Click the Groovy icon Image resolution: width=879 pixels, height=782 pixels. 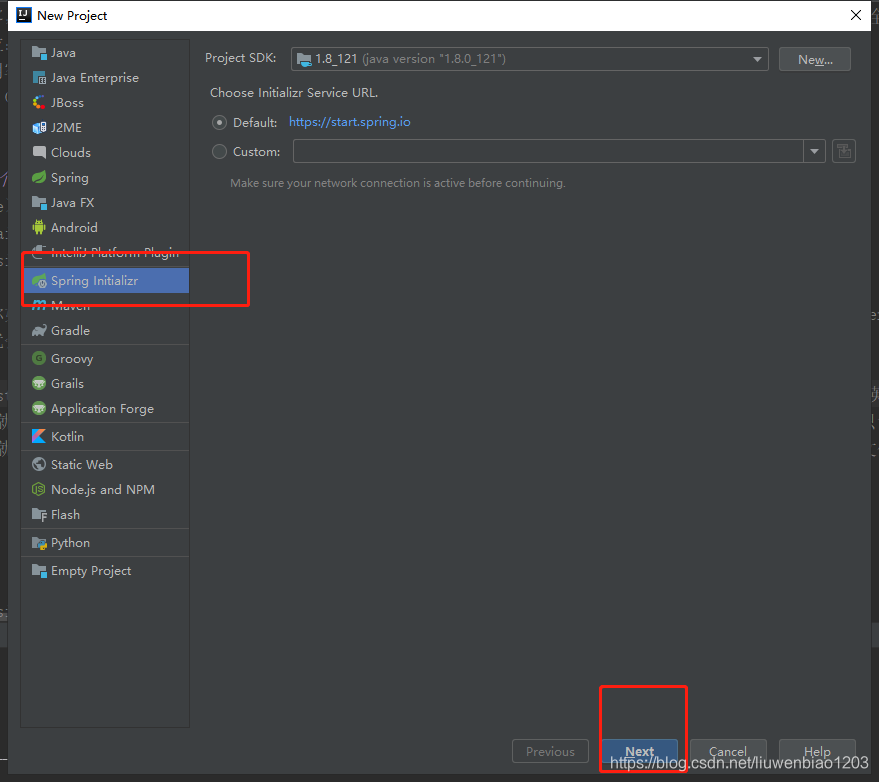(x=39, y=358)
